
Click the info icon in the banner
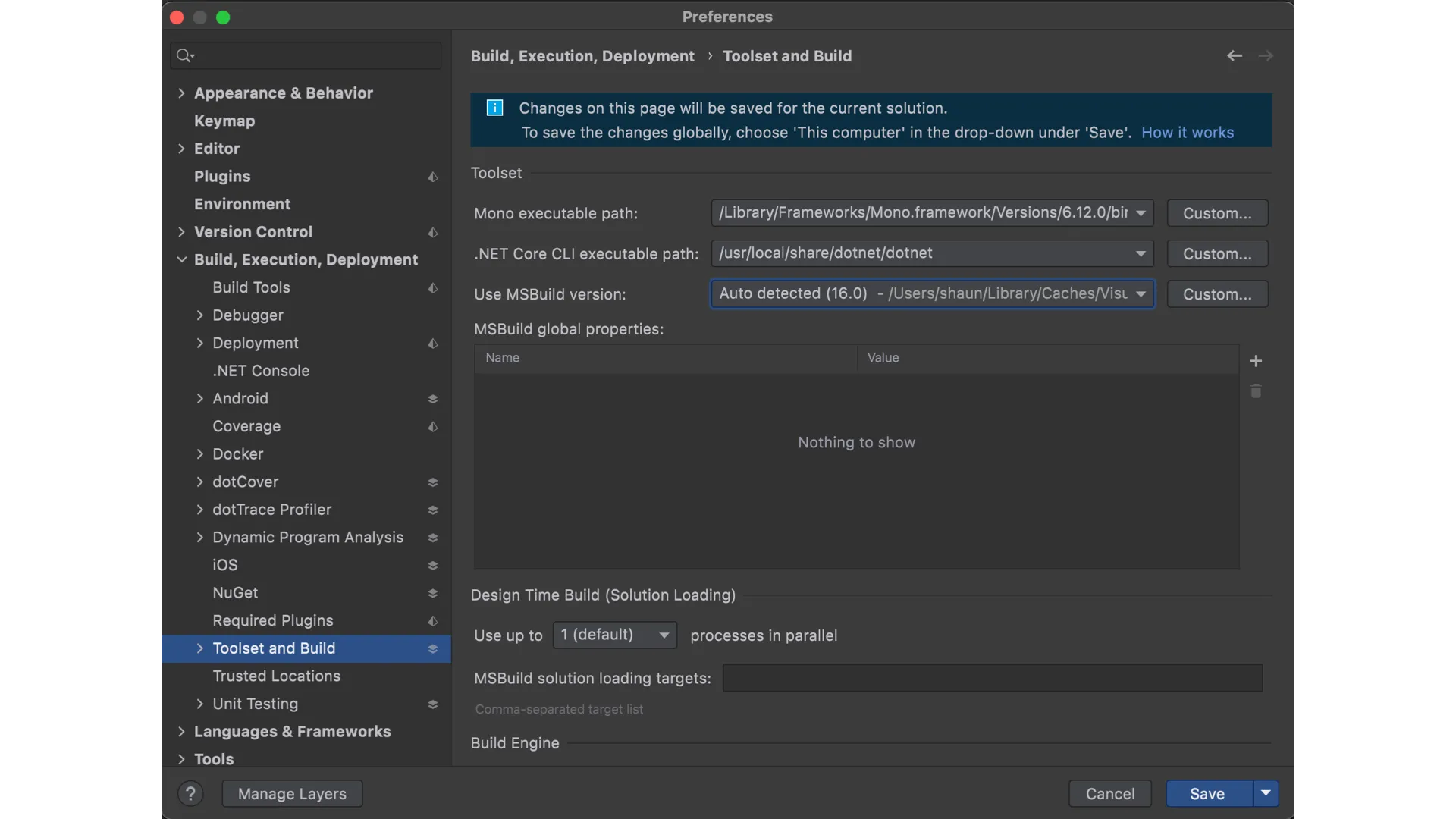point(494,108)
